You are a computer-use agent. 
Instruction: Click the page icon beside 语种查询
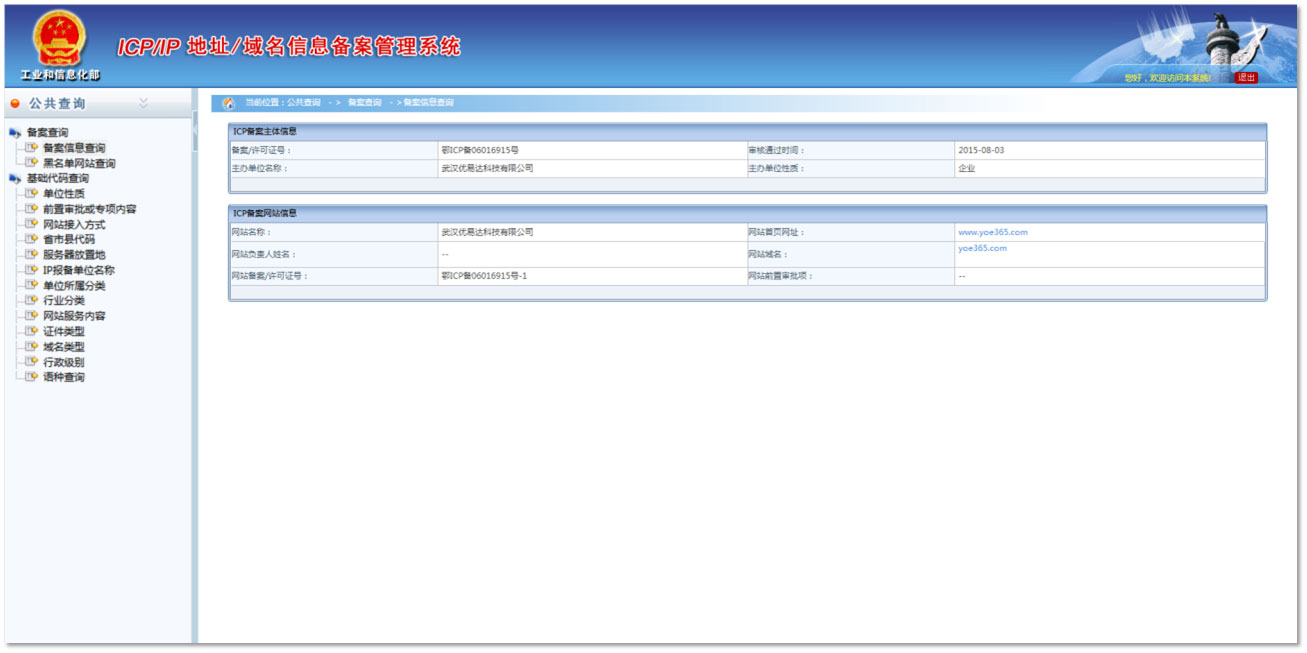click(x=32, y=377)
